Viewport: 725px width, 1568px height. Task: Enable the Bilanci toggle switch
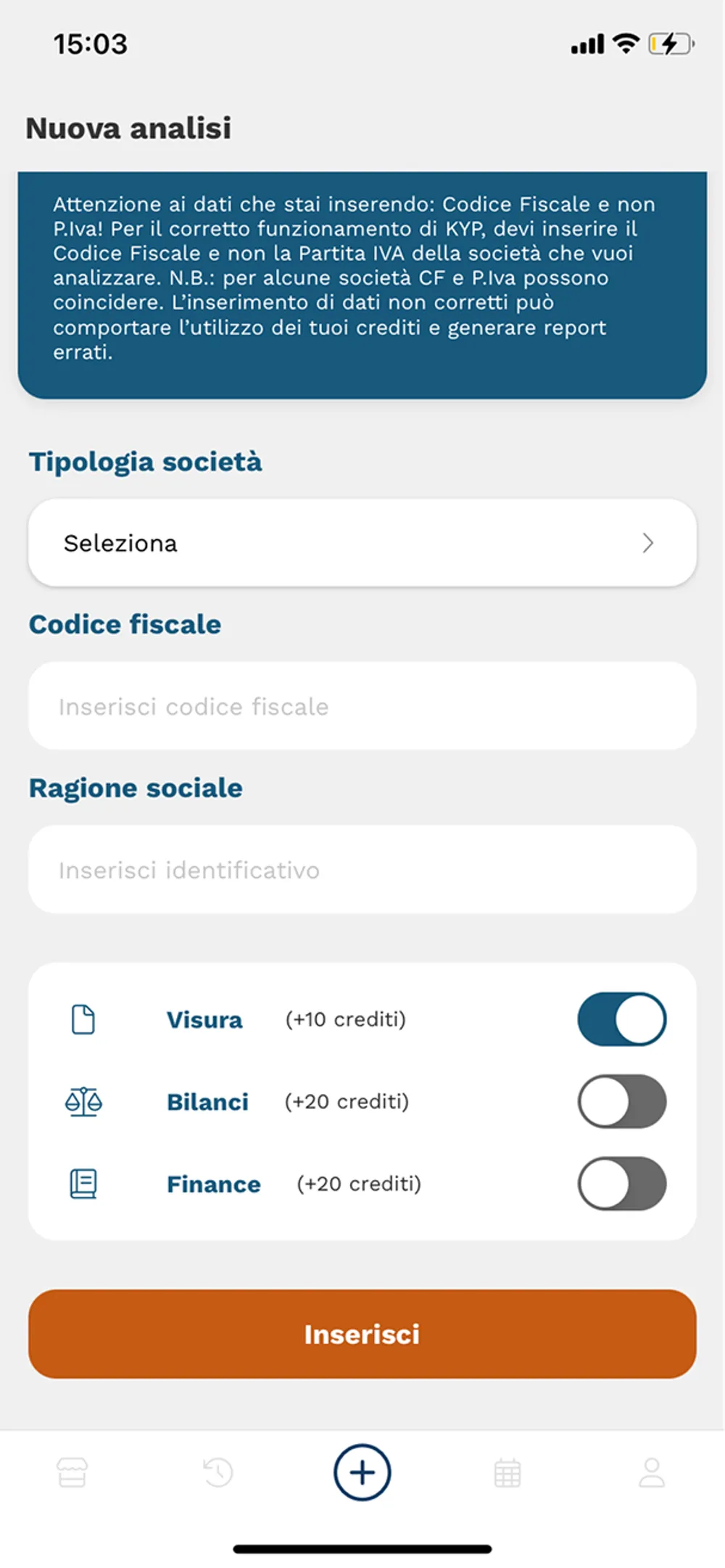621,1102
